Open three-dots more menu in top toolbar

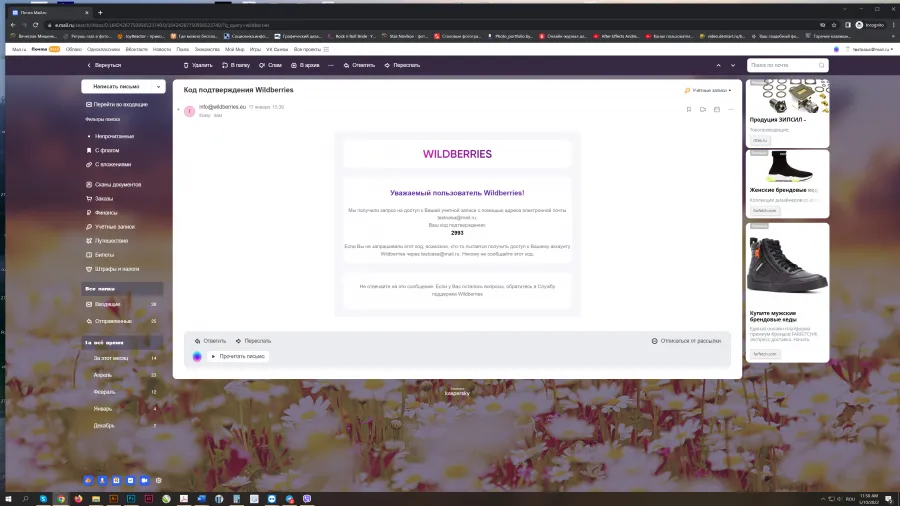click(331, 65)
